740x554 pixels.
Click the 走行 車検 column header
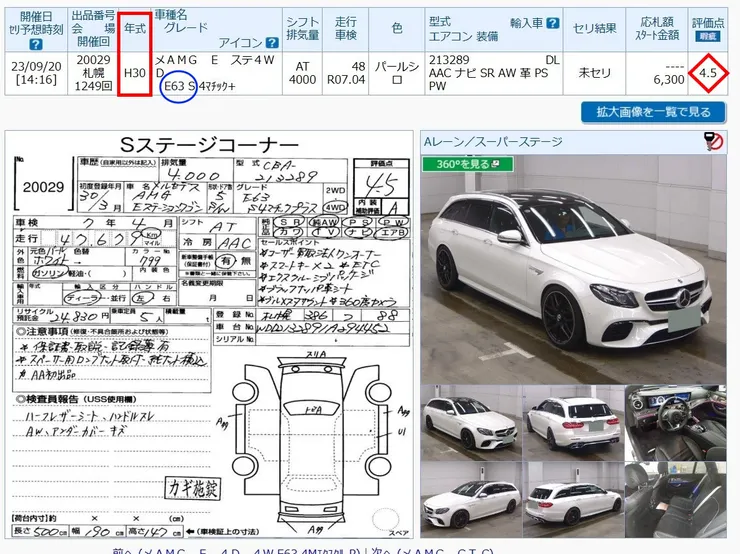pyautogui.click(x=345, y=29)
